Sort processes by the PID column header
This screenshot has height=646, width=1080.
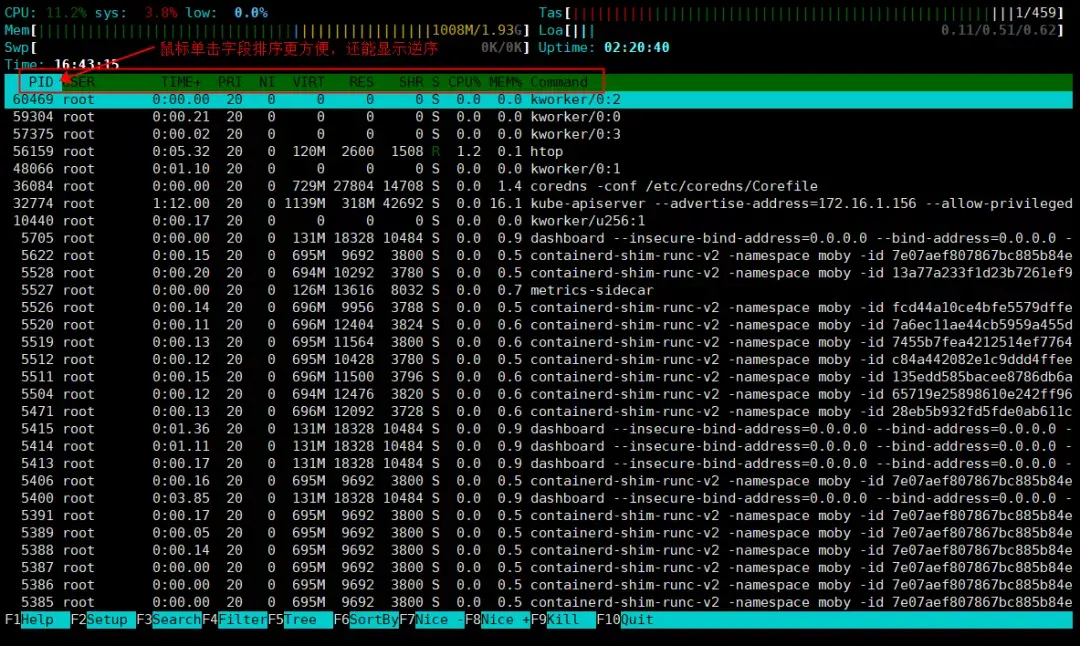[x=41, y=82]
